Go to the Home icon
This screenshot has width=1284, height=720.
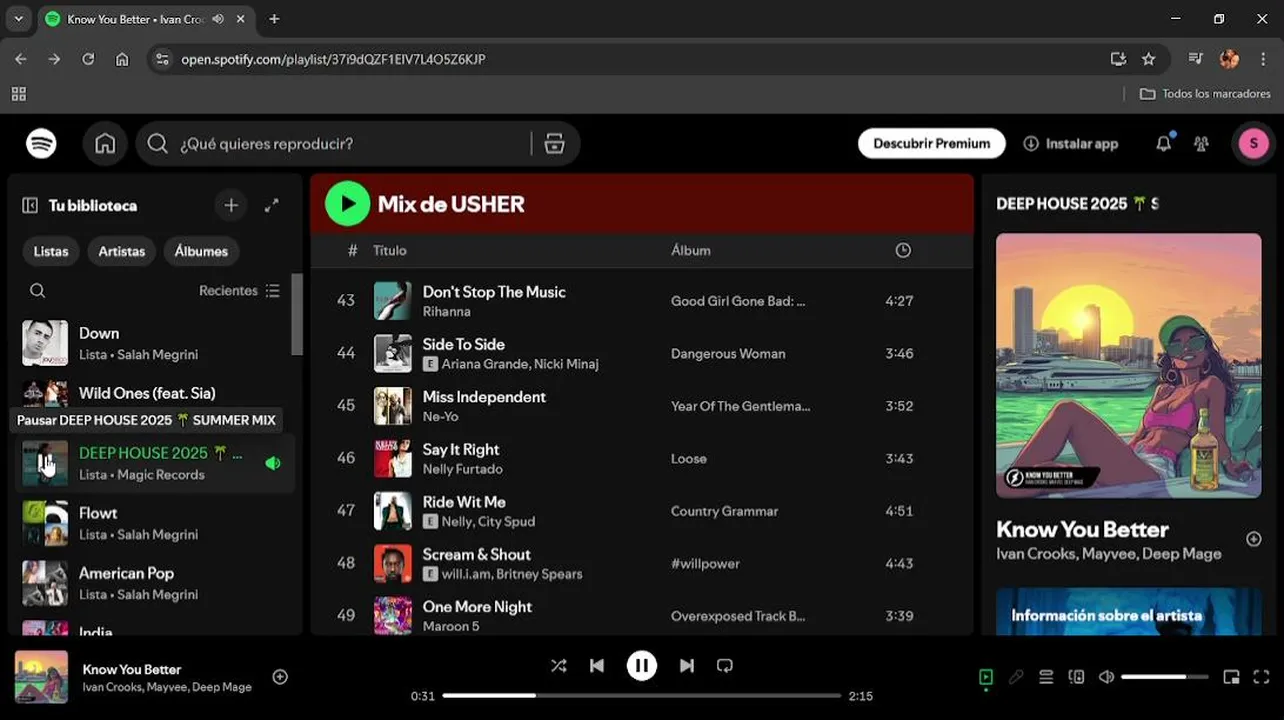point(105,143)
